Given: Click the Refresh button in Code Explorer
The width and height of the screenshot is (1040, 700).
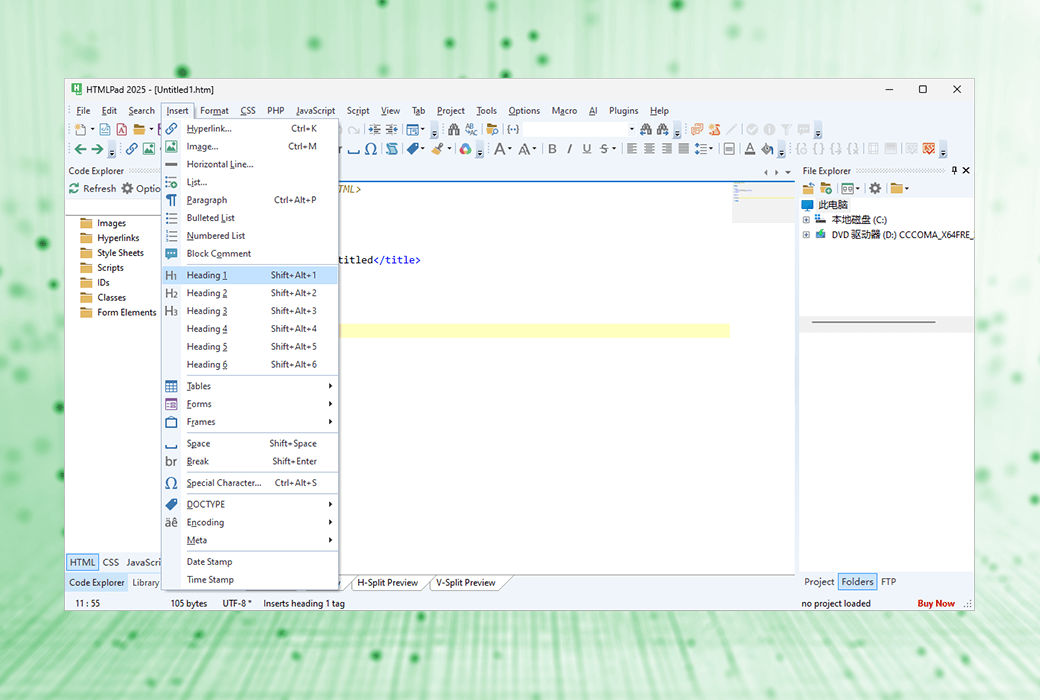Looking at the screenshot, I should (93, 188).
